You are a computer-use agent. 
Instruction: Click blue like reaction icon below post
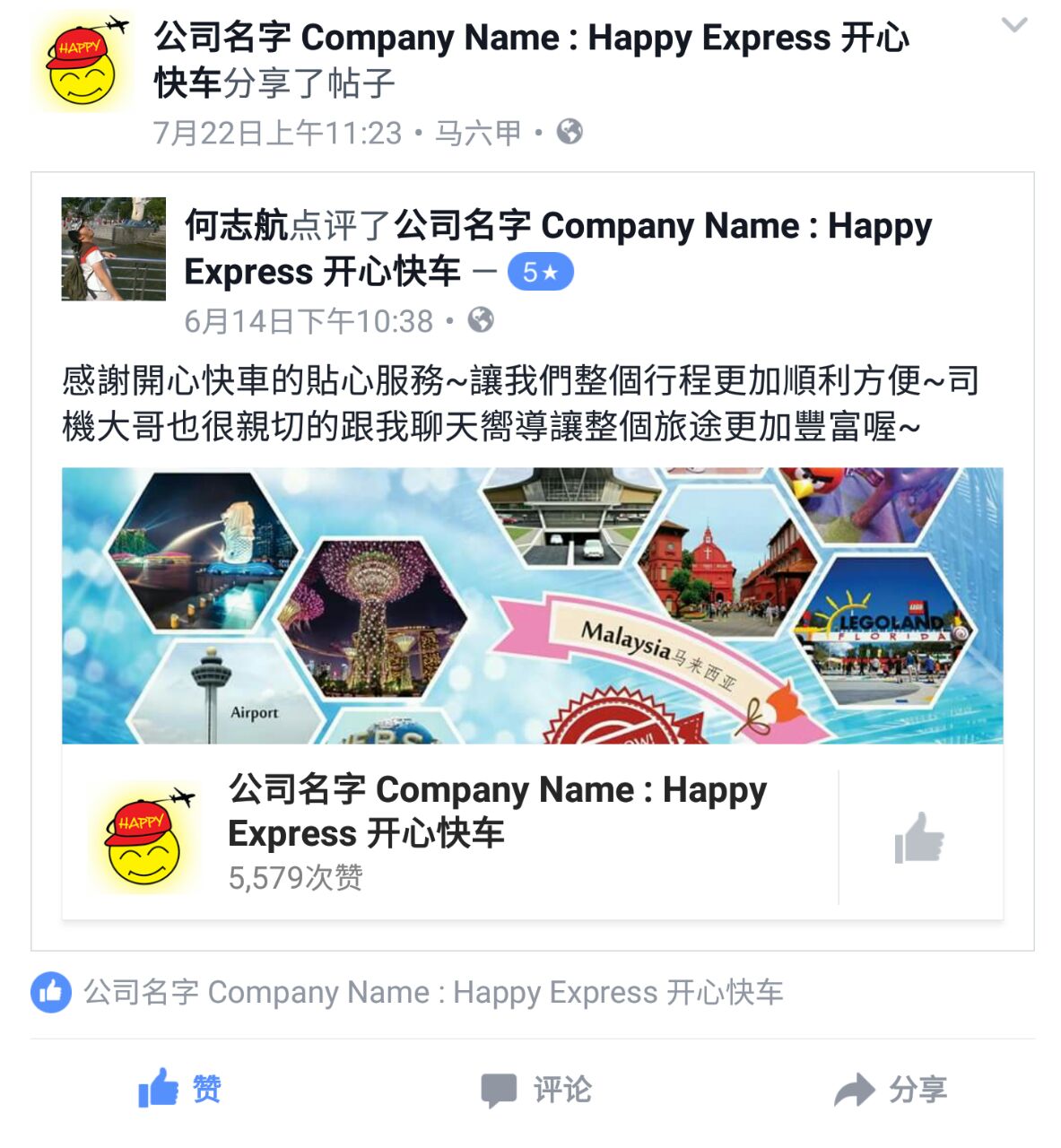point(51,992)
